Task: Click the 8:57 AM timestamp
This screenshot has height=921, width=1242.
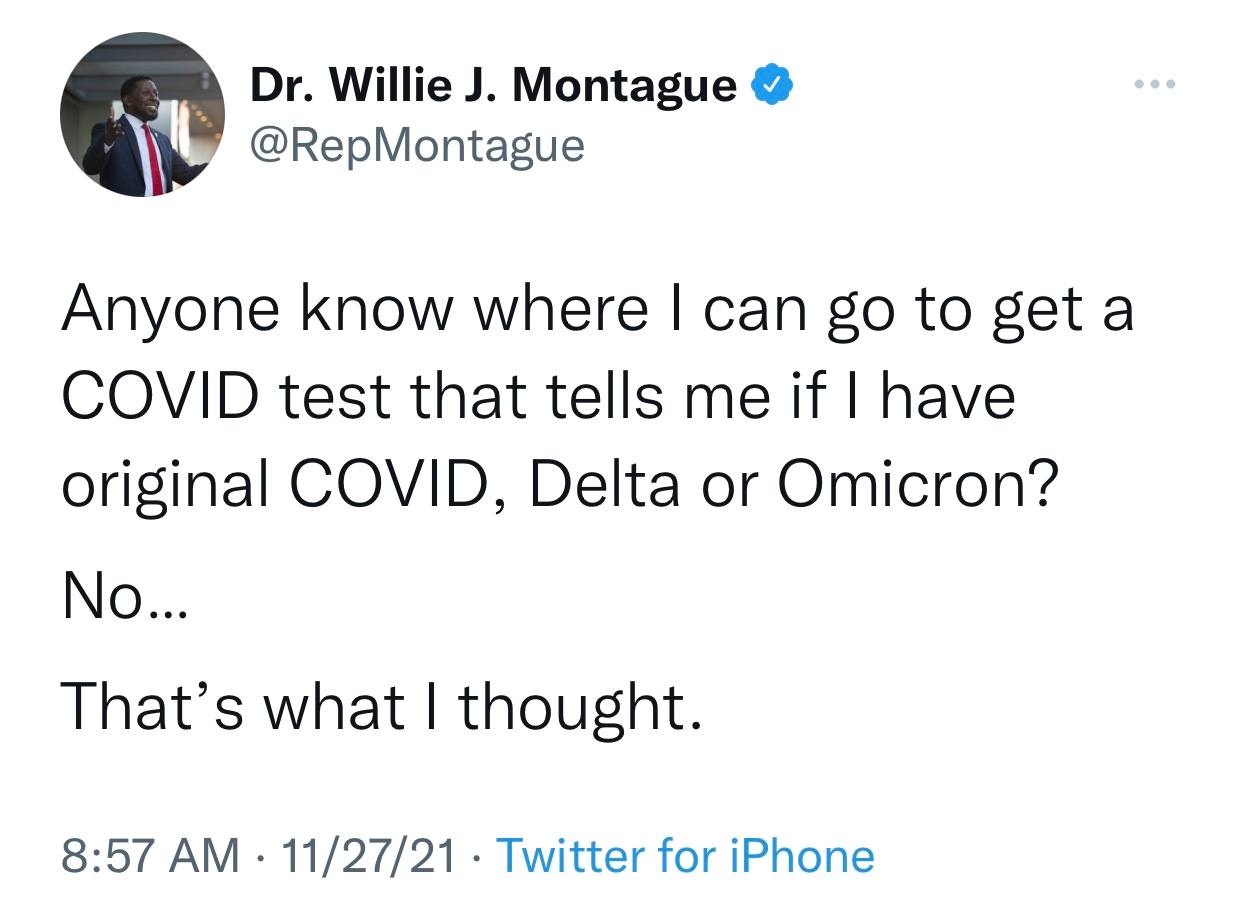Action: (x=151, y=856)
